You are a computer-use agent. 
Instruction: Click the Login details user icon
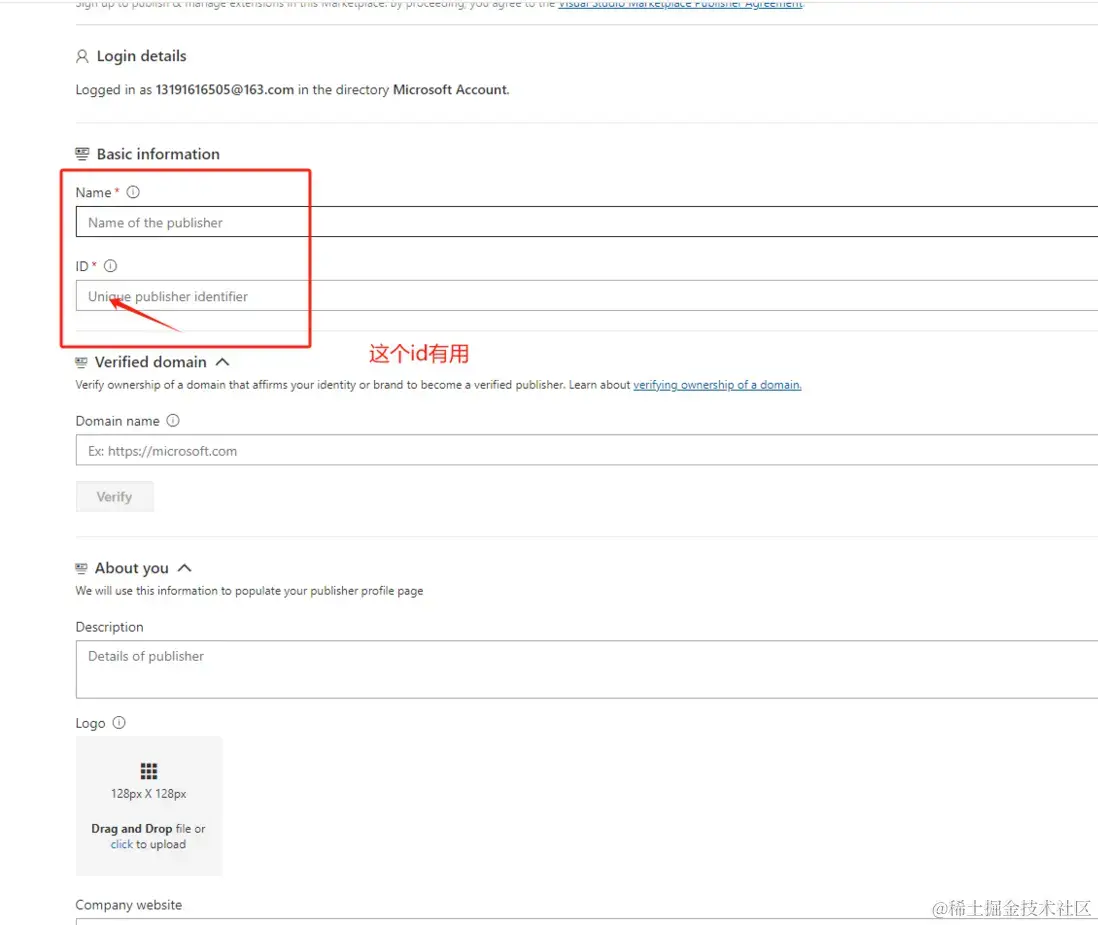[82, 56]
